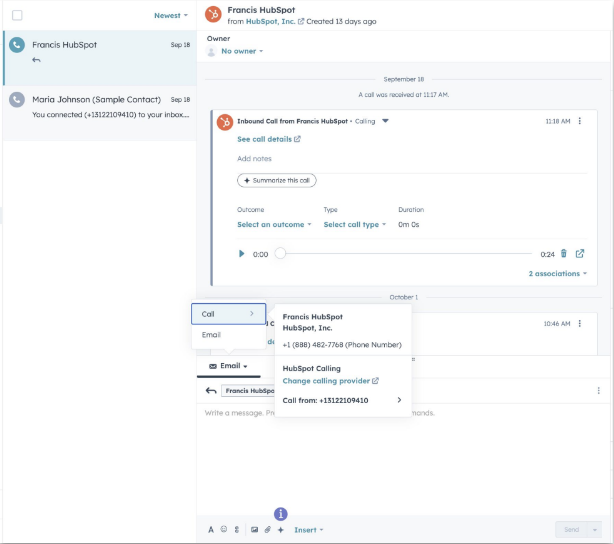Screen dimensions: 614x544
Task: Open the Send options dropdown arrow
Action: pos(595,530)
